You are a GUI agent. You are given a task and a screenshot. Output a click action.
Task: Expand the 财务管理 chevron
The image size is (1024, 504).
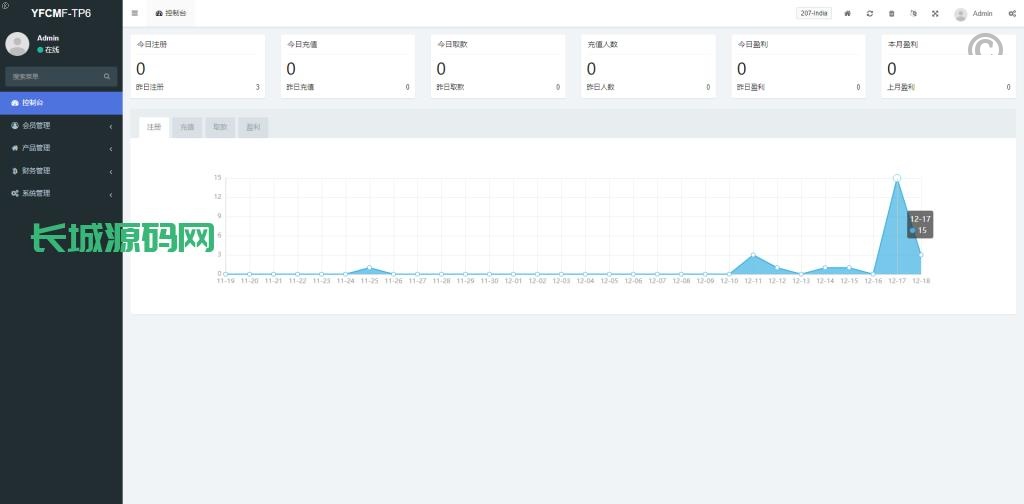point(111,172)
